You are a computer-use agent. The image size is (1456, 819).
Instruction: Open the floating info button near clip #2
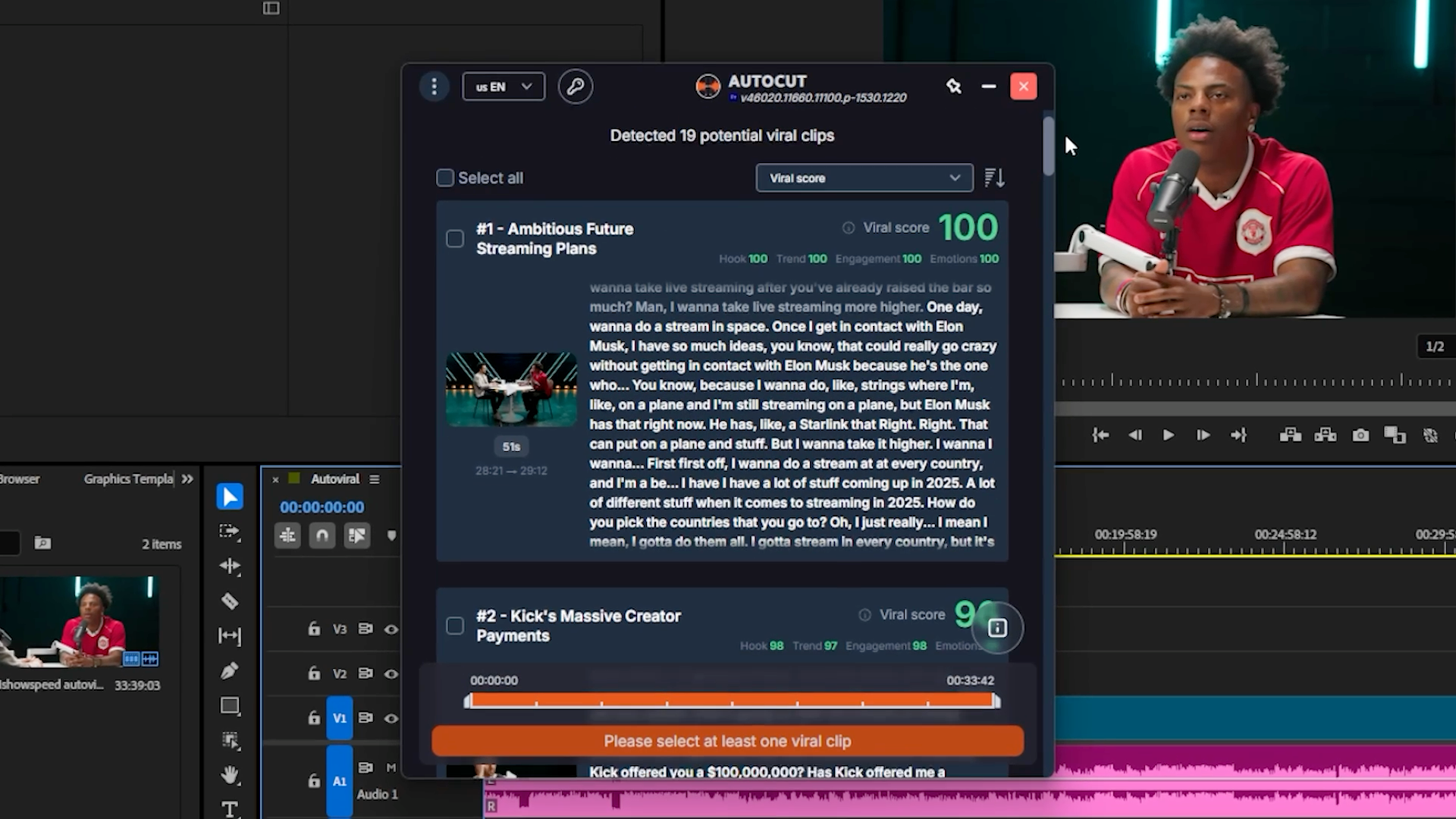point(997,628)
